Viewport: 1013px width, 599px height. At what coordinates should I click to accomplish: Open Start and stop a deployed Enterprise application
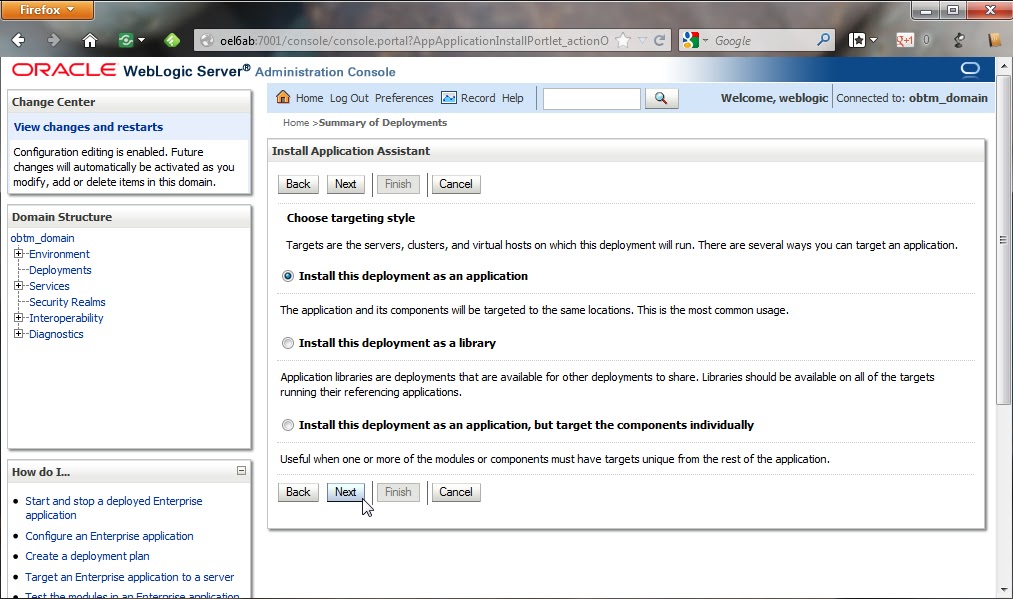(114, 508)
